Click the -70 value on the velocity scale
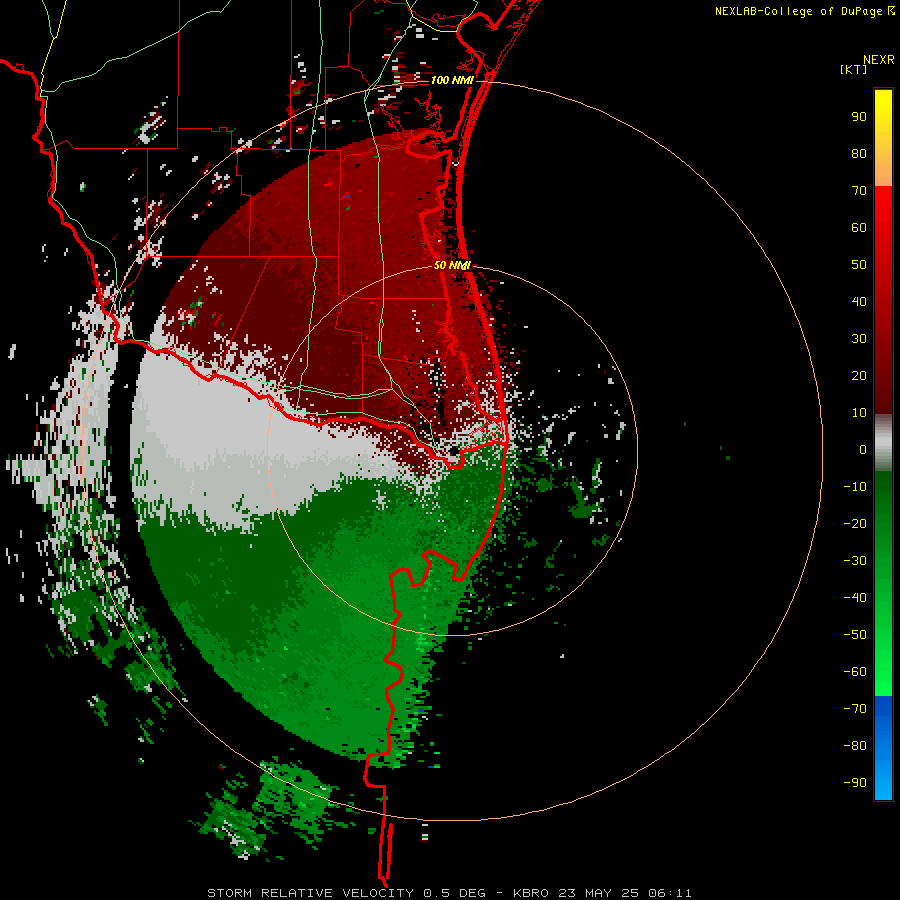Viewport: 900px width, 900px height. (855, 709)
